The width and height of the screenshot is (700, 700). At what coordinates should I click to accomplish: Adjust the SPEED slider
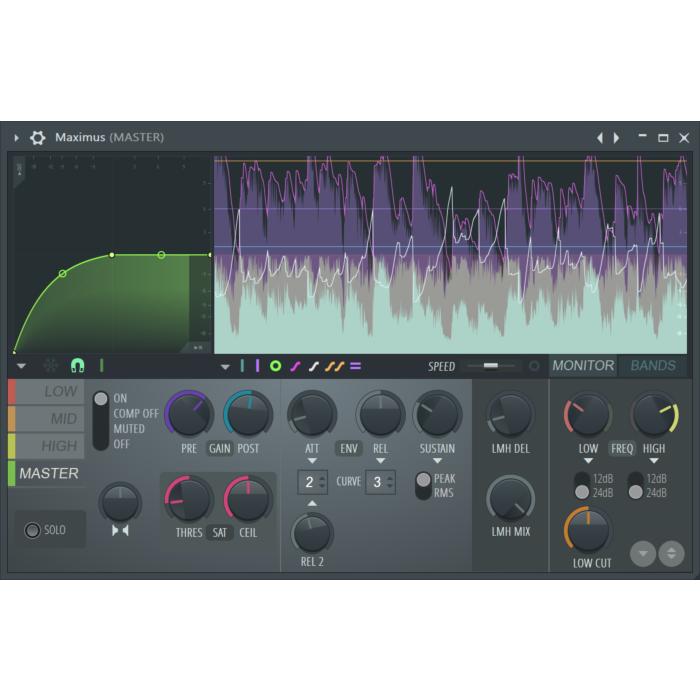(x=491, y=366)
